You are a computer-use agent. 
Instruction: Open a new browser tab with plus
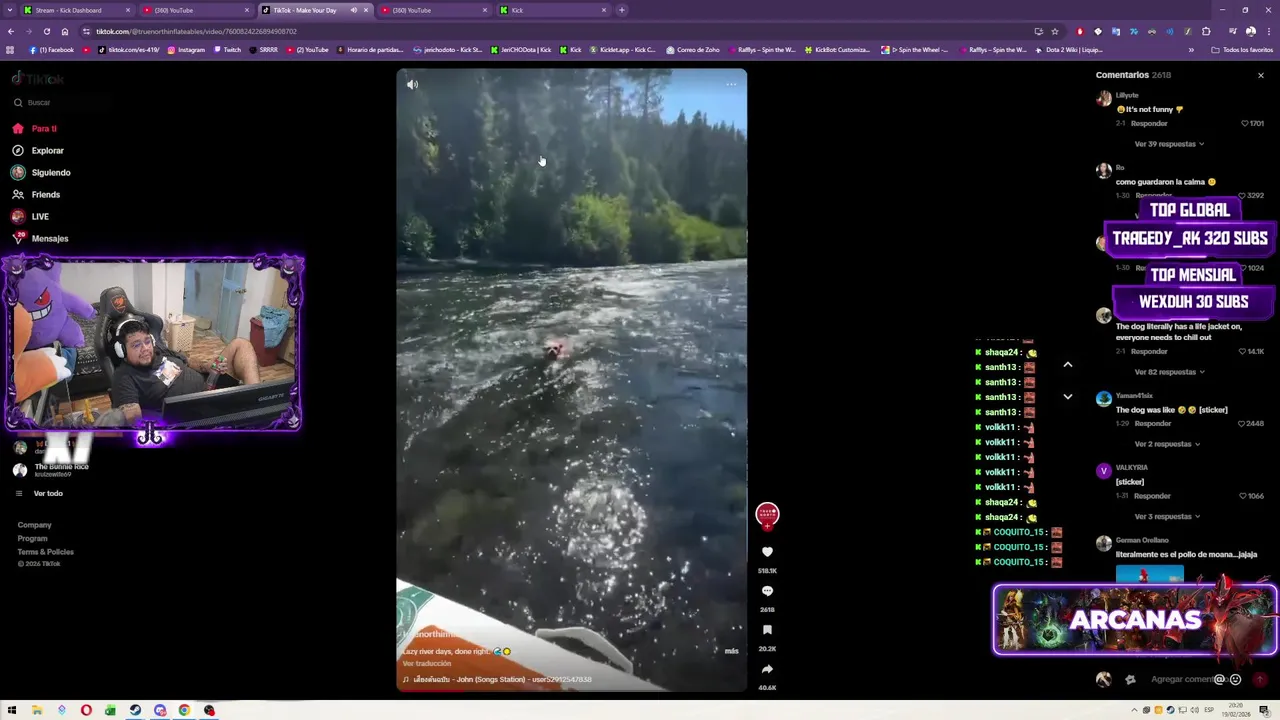[621, 10]
